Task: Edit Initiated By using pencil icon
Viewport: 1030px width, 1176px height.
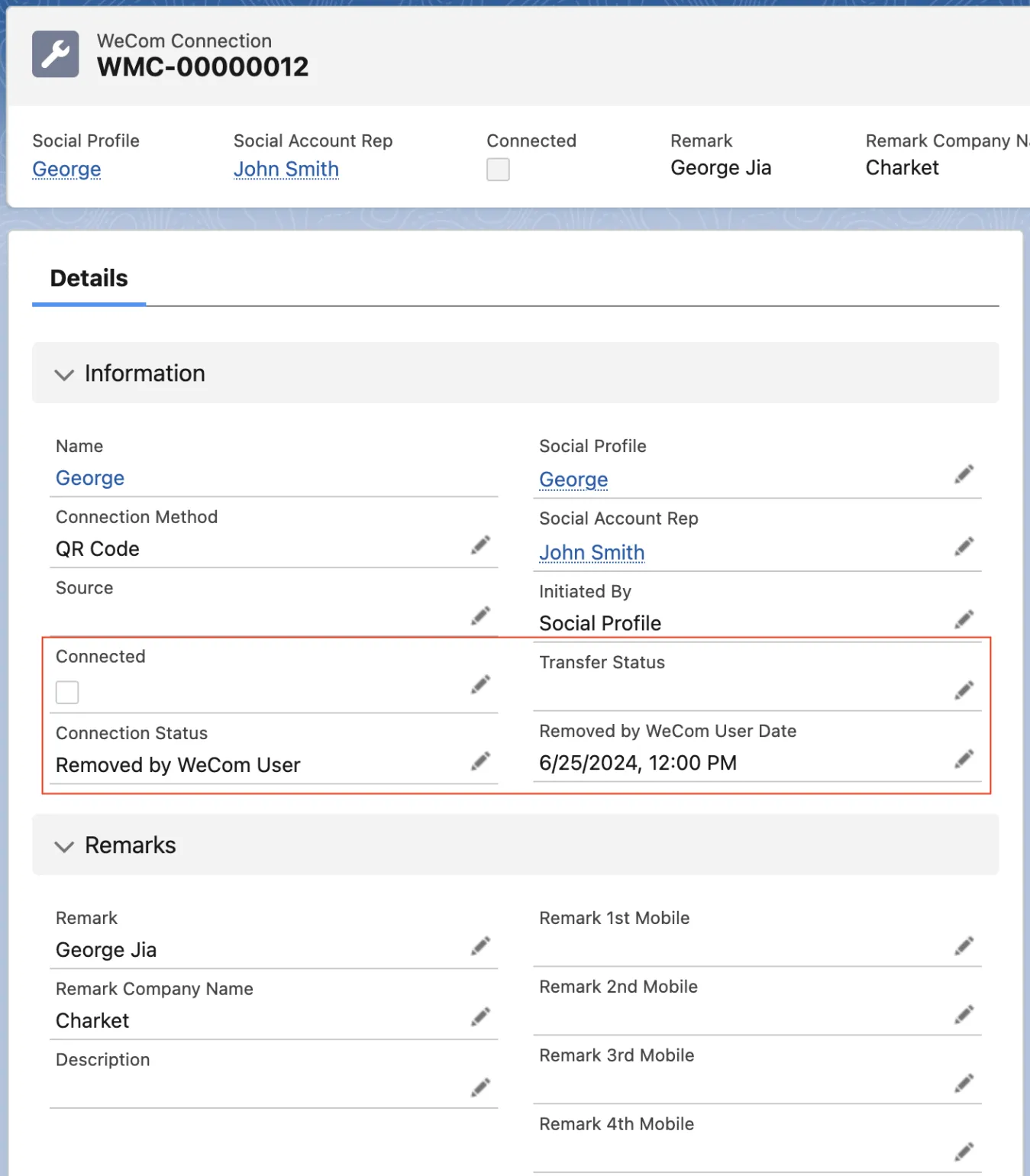Action: [964, 619]
